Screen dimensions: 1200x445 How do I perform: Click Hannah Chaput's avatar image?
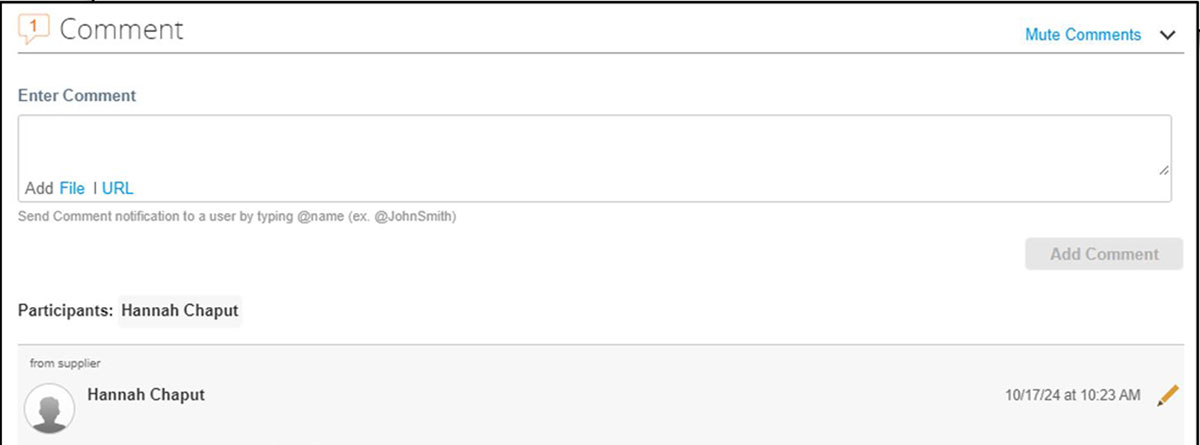click(49, 407)
